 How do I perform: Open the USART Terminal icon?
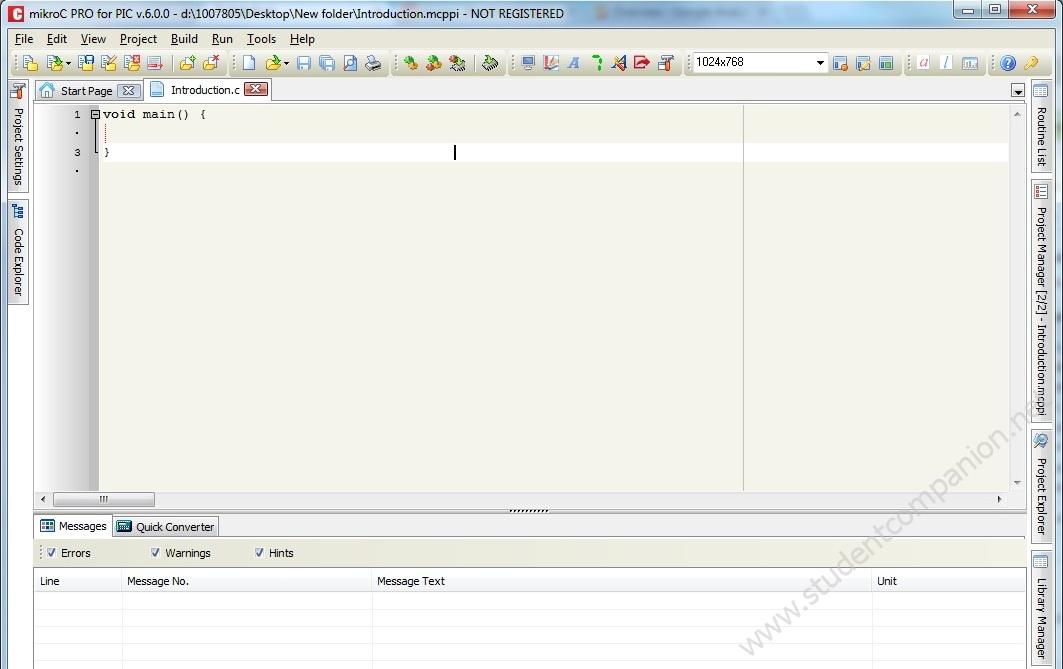(528, 62)
